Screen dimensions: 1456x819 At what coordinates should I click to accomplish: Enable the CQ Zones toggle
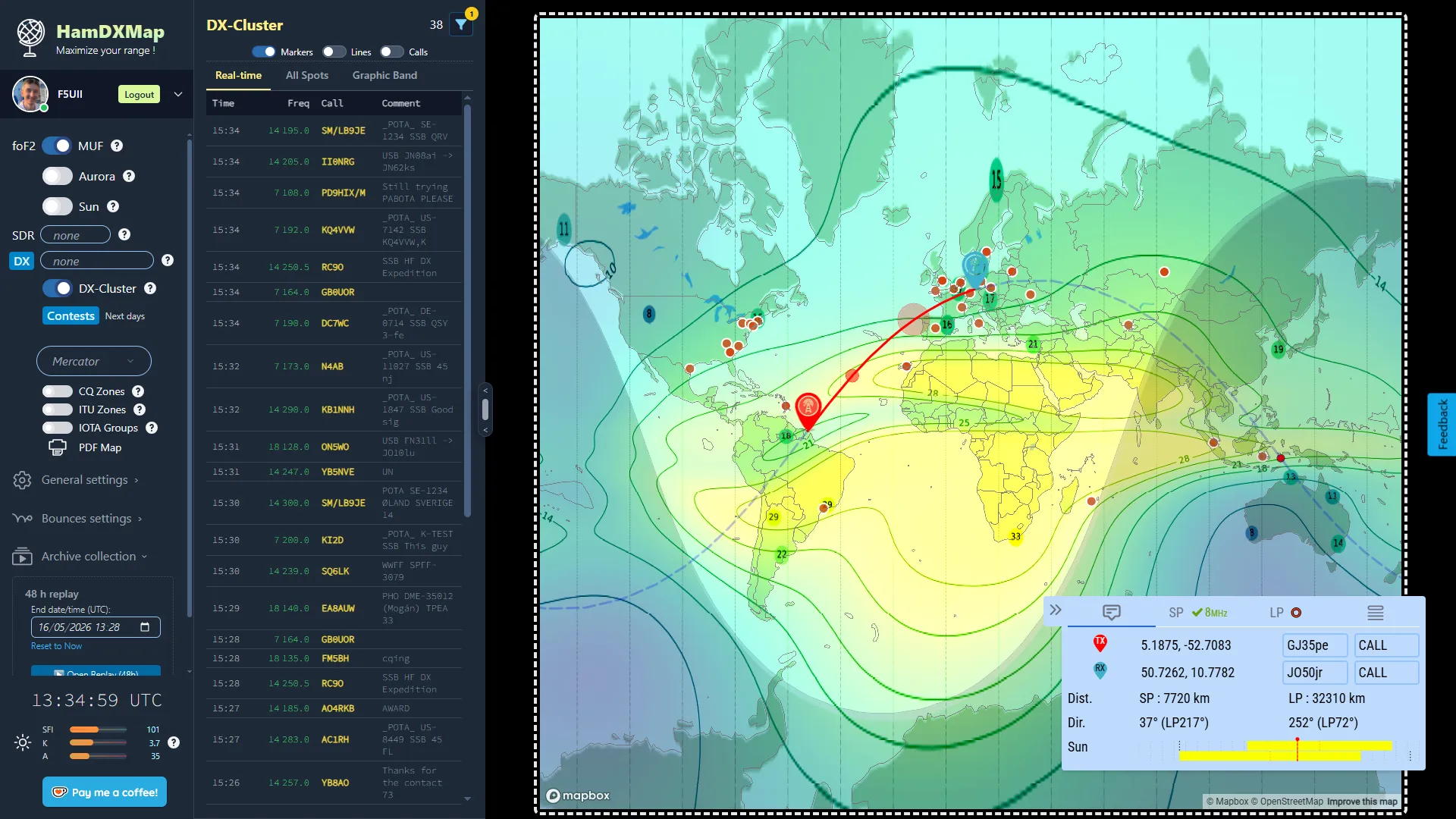coord(58,391)
